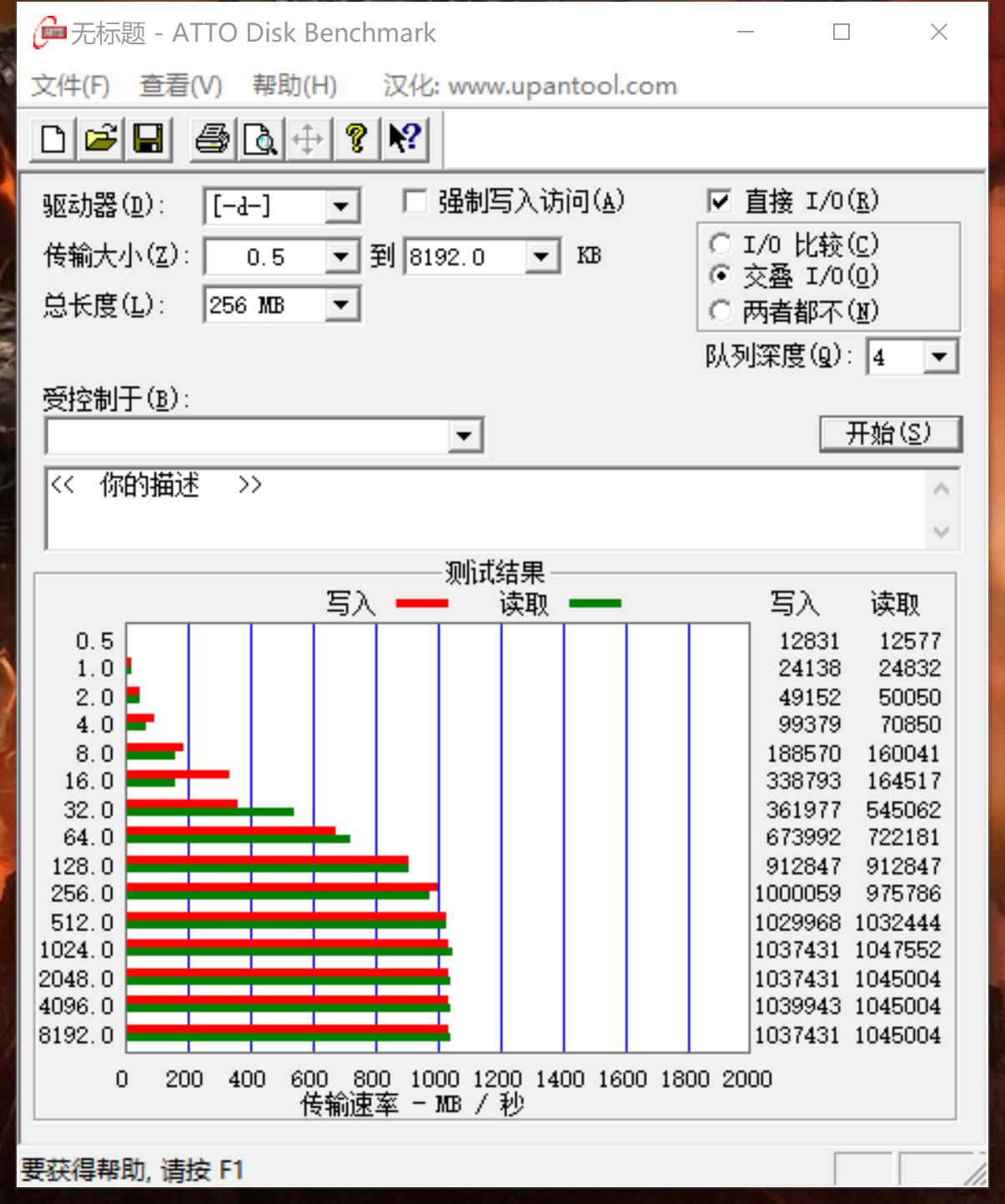The width and height of the screenshot is (1005, 1204).
Task: Print the benchmark results
Action: tap(212, 139)
